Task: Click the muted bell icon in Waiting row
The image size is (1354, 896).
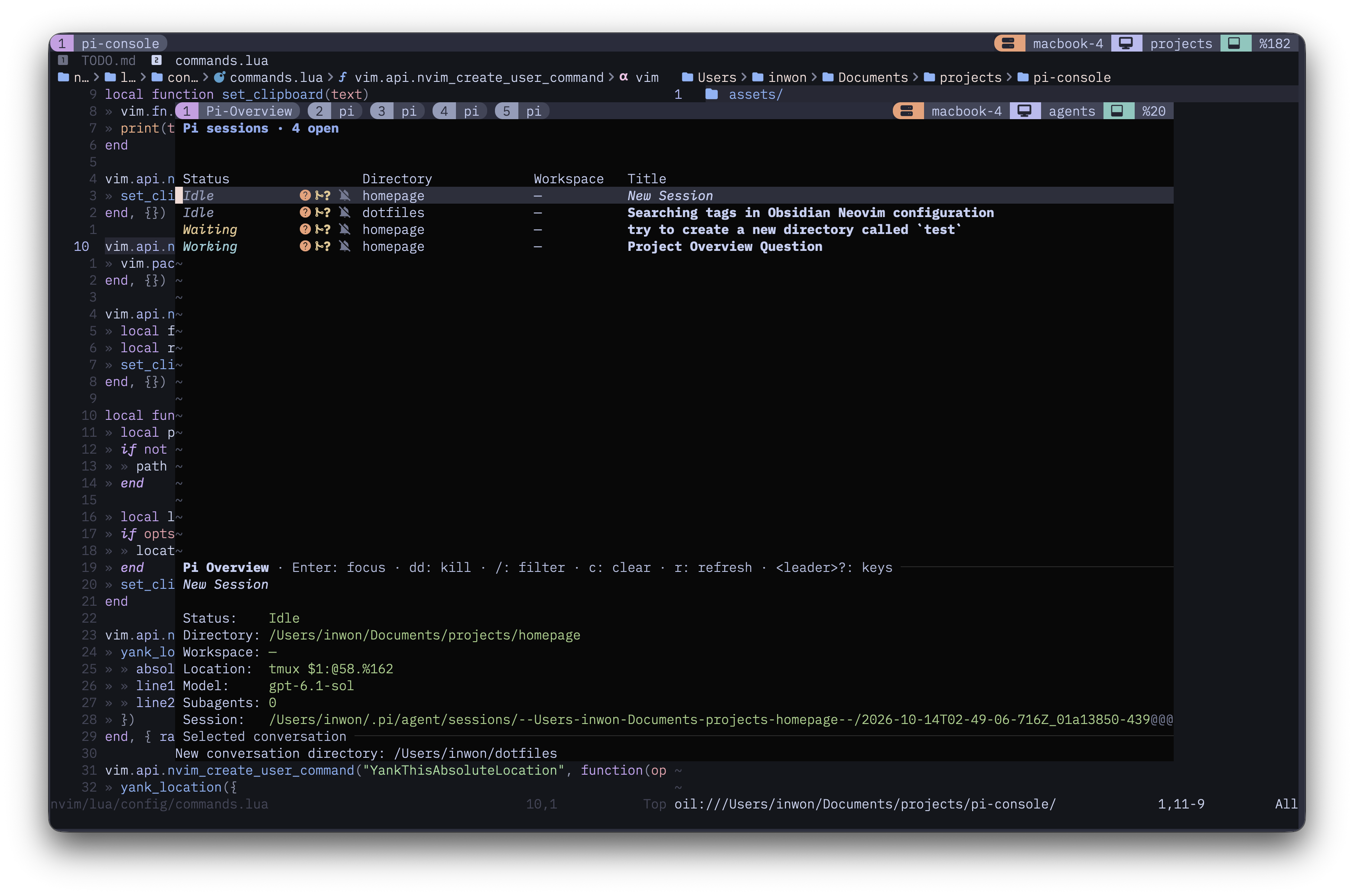Action: pyautogui.click(x=345, y=229)
